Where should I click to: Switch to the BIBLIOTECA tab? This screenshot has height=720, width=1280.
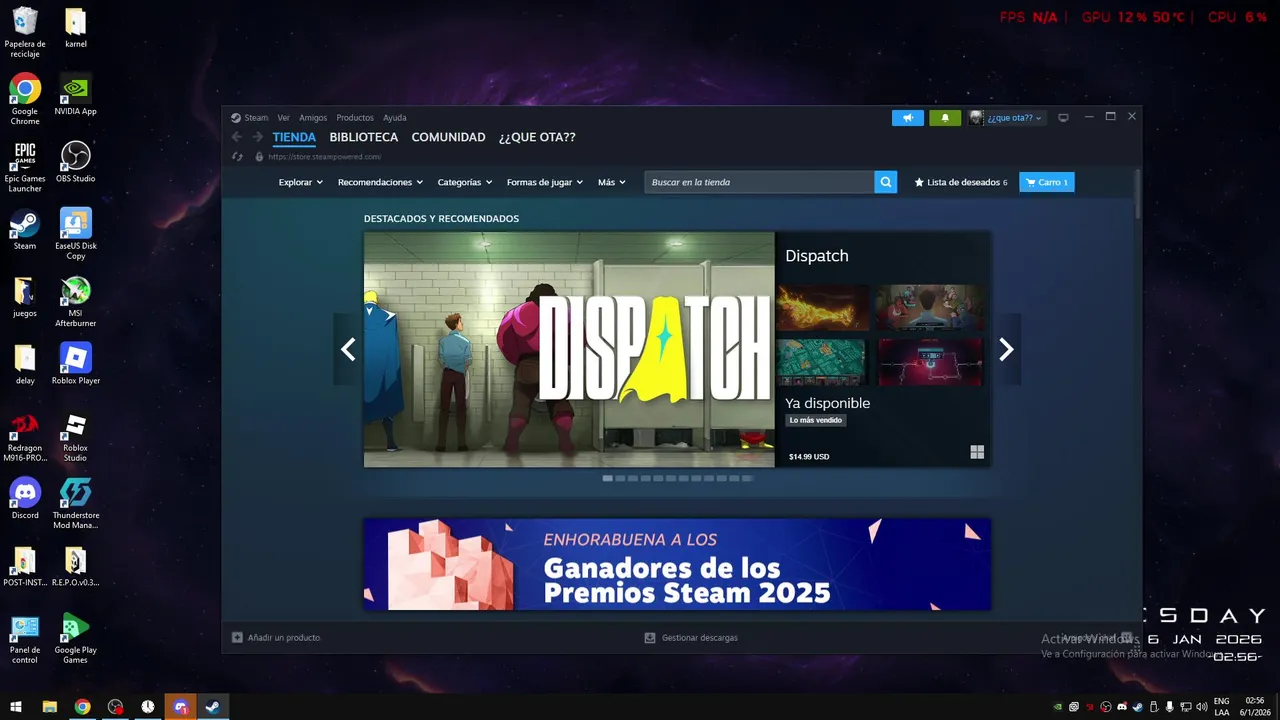[x=364, y=137]
